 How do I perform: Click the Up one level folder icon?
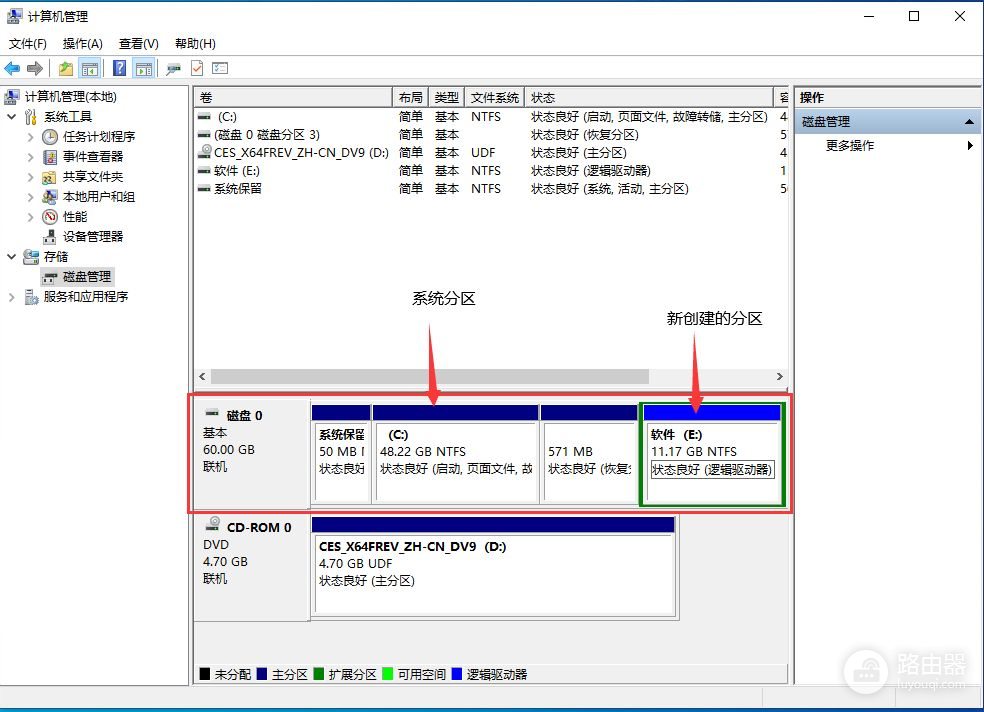coord(66,68)
